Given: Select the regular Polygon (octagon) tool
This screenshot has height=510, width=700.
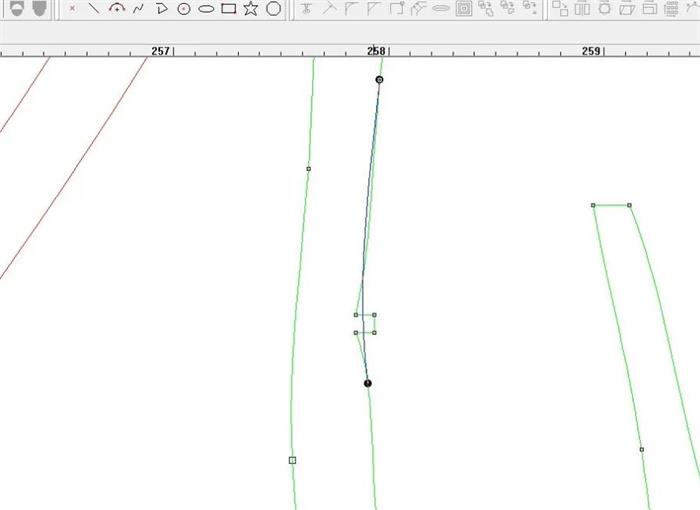Looking at the screenshot, I should [273, 8].
